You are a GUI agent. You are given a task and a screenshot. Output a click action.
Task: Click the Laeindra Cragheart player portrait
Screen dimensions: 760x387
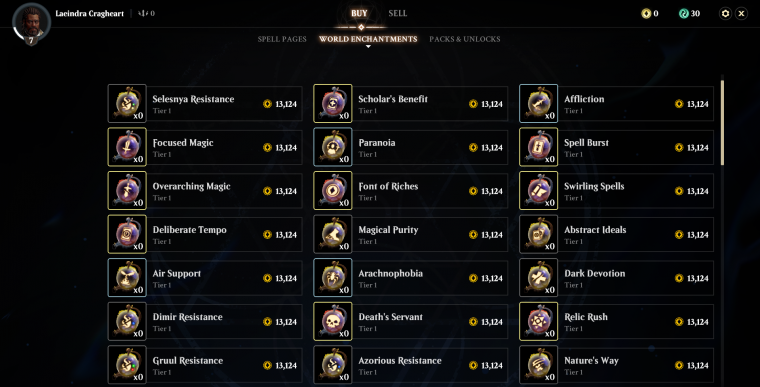pos(32,23)
